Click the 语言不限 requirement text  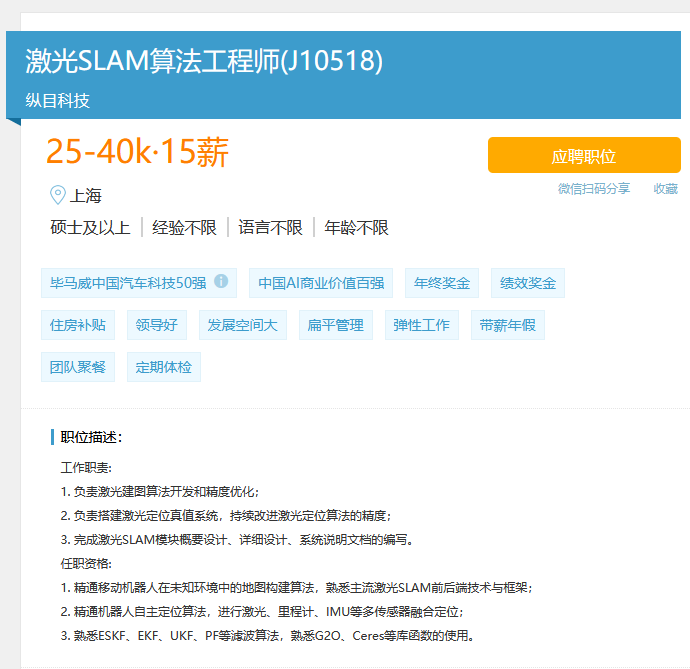pos(270,228)
